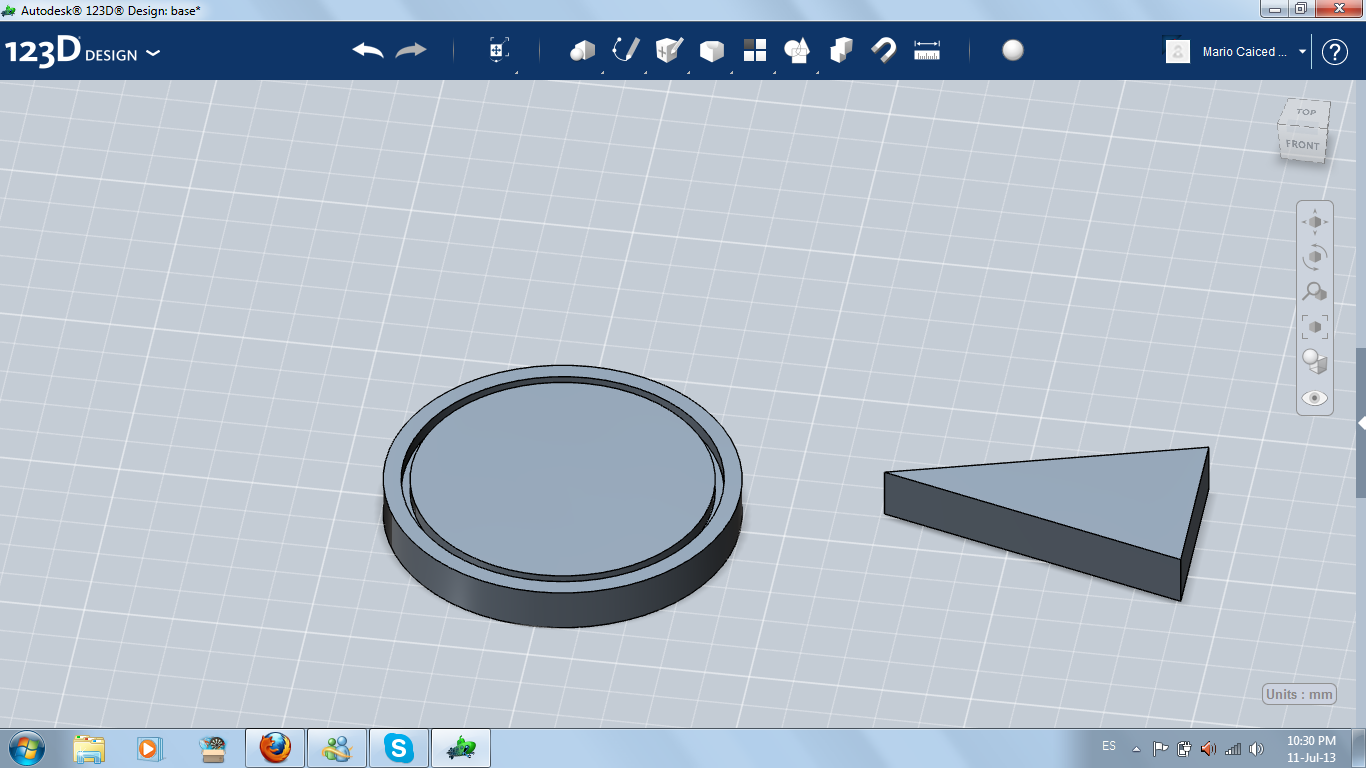Expand the Mario Caiced account dropdown arrow

coord(1302,52)
